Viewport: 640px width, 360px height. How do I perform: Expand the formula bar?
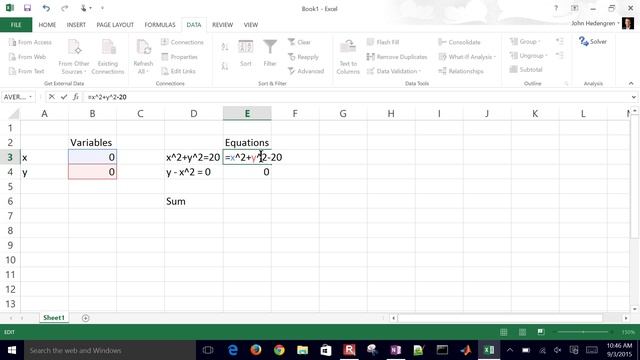point(633,97)
